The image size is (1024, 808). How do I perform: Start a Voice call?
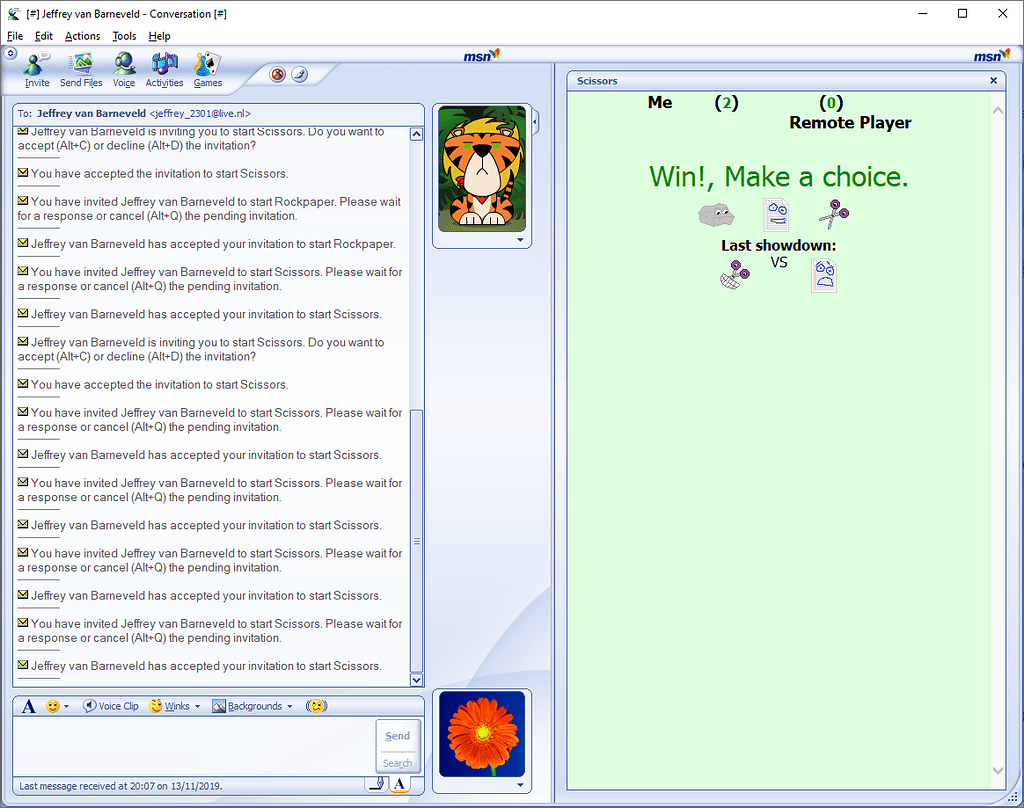124,70
